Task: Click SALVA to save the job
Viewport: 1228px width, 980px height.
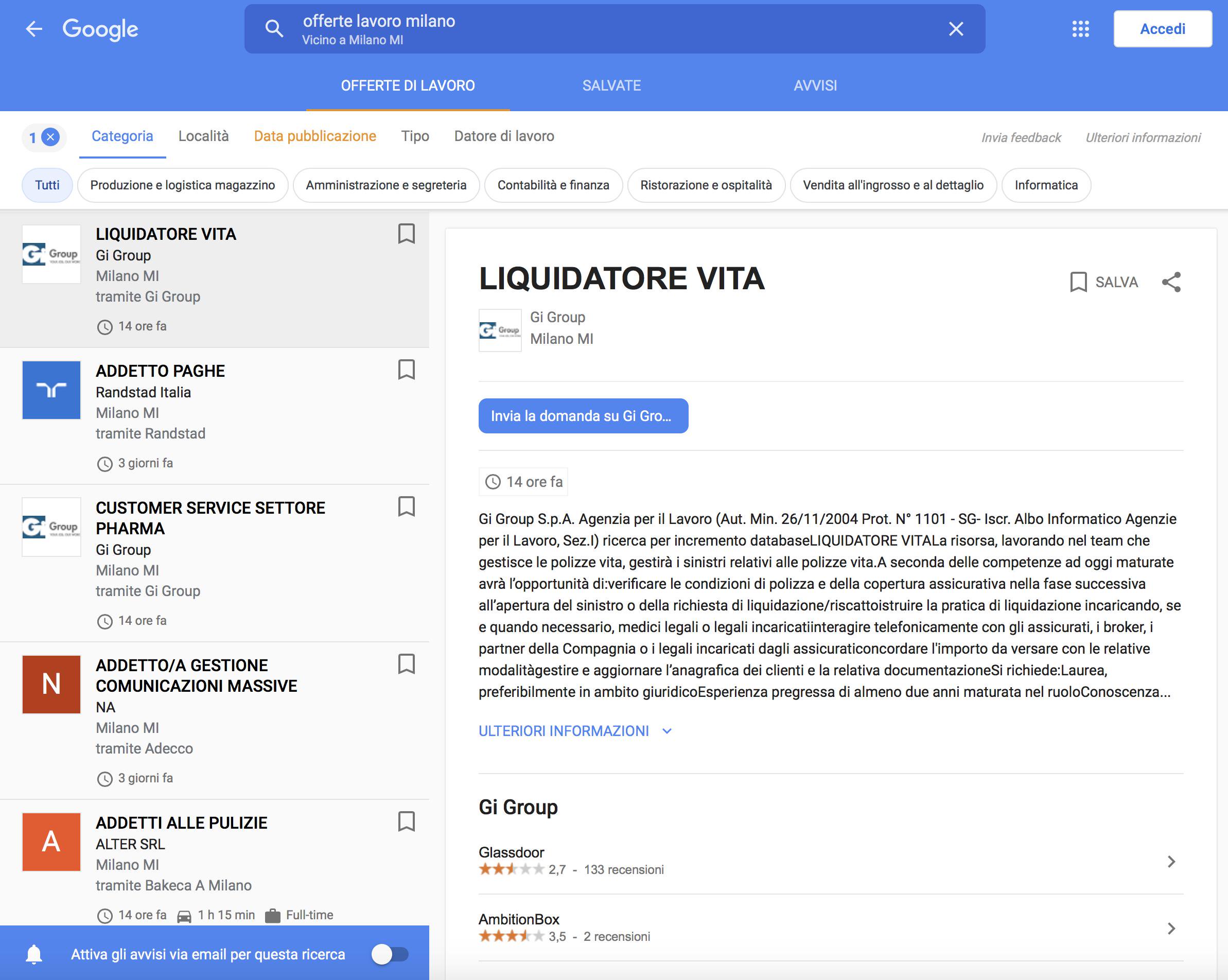Action: click(1104, 282)
